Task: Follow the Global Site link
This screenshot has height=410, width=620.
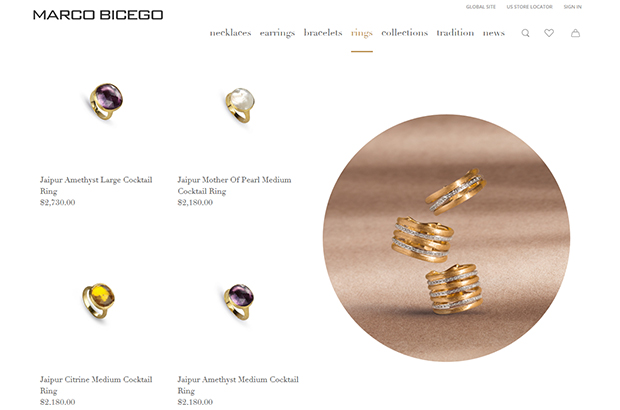Action: point(480,7)
